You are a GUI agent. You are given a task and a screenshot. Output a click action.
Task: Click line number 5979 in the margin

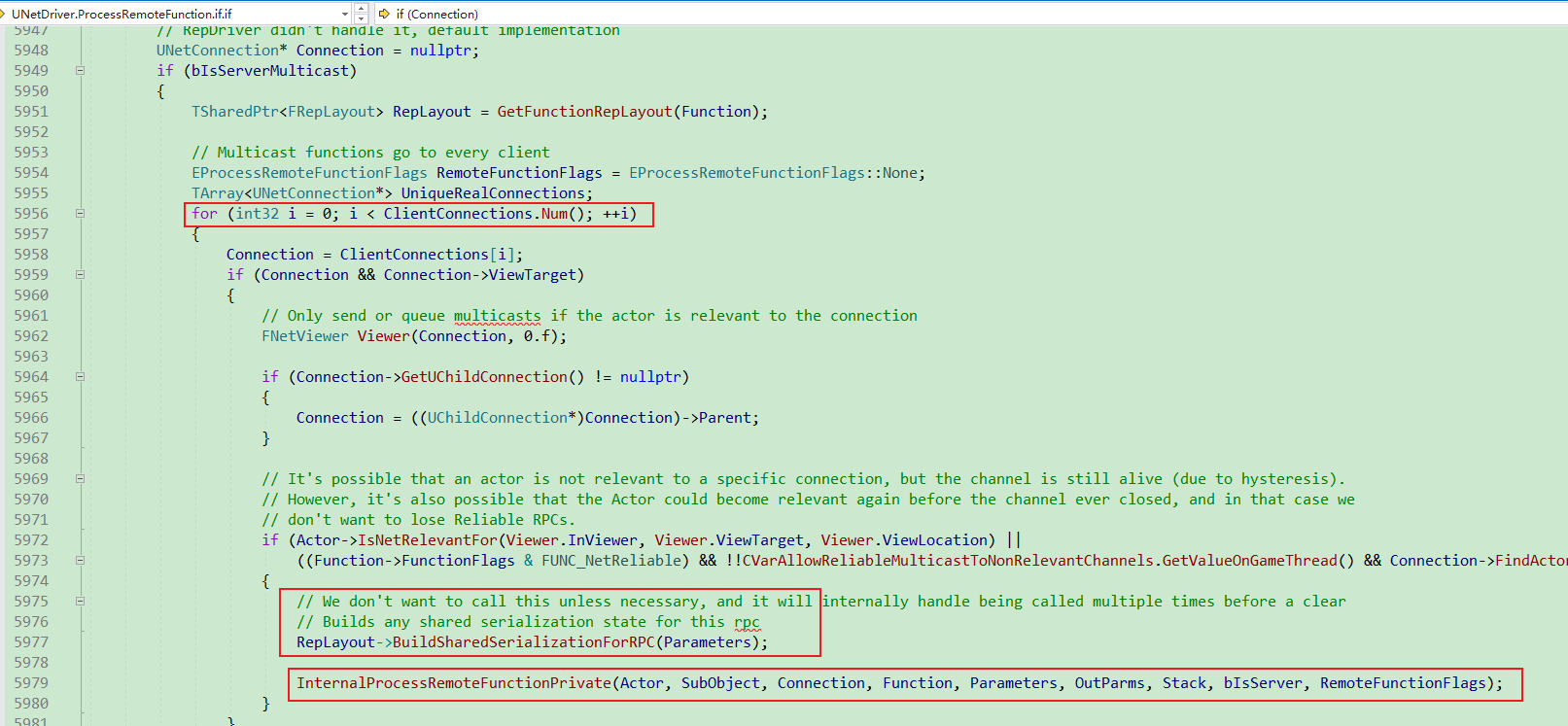[31, 683]
